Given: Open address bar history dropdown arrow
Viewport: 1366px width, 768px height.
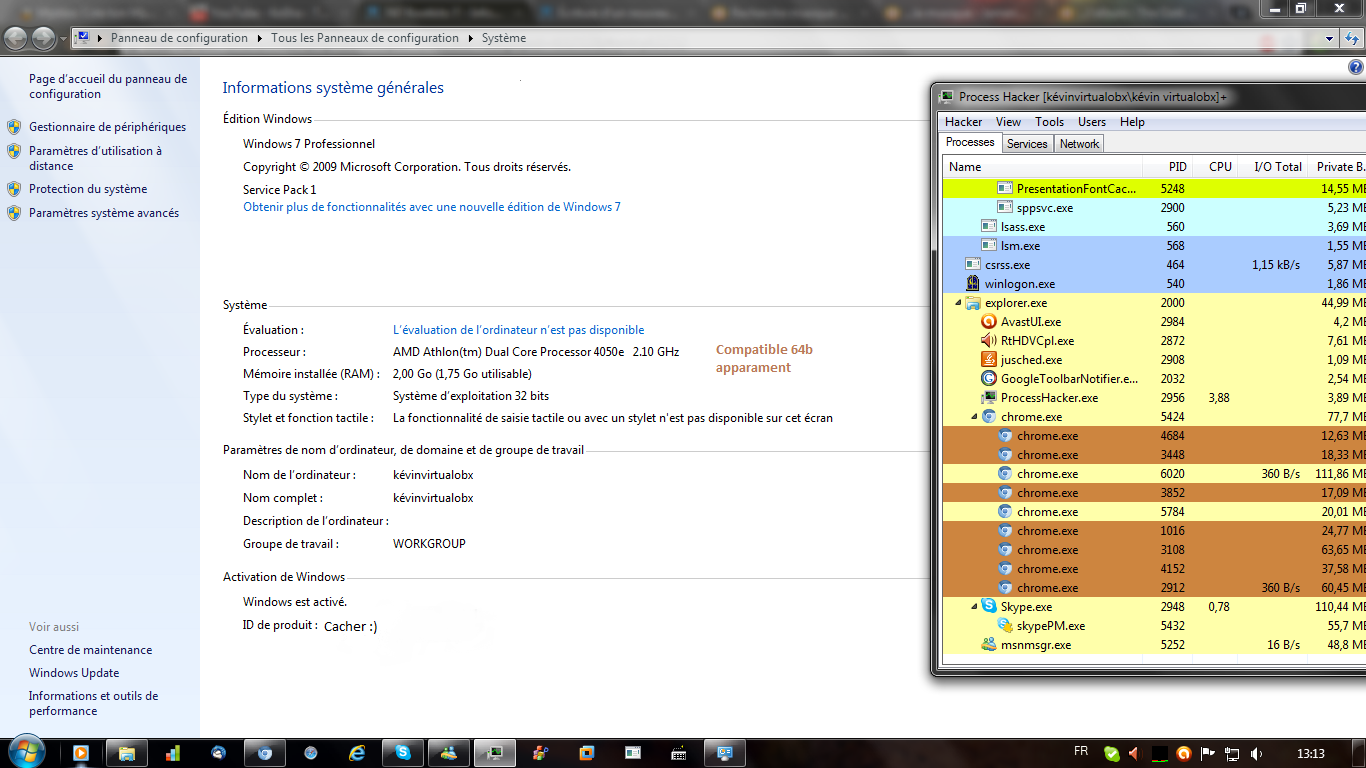Looking at the screenshot, I should (1329, 38).
